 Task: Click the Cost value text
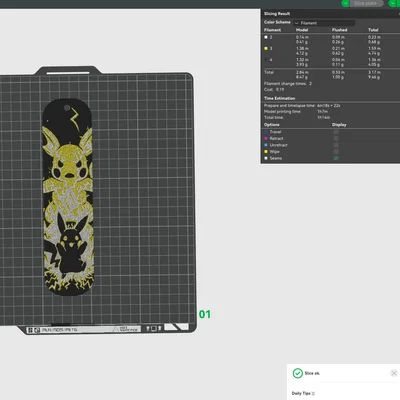[x=280, y=90]
